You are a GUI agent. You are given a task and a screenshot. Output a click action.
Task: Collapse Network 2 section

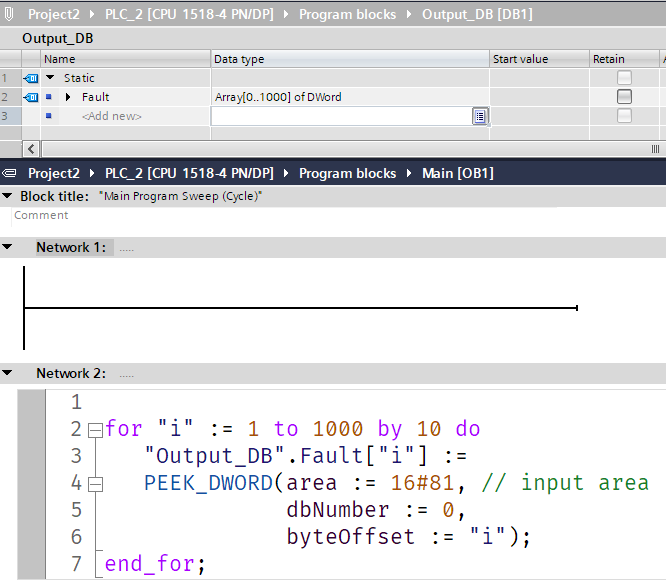(x=8, y=373)
